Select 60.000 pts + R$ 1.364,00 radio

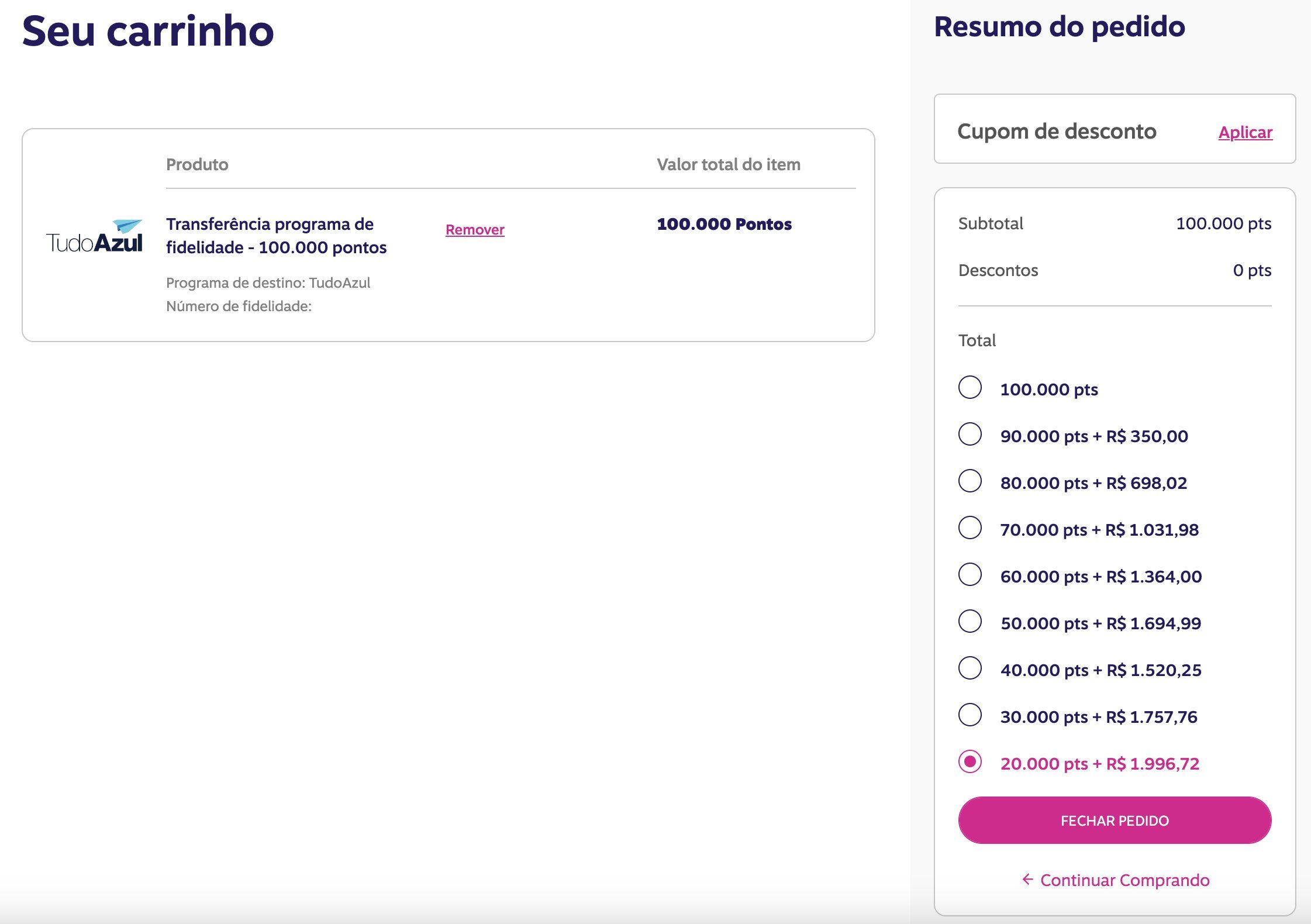(x=970, y=574)
